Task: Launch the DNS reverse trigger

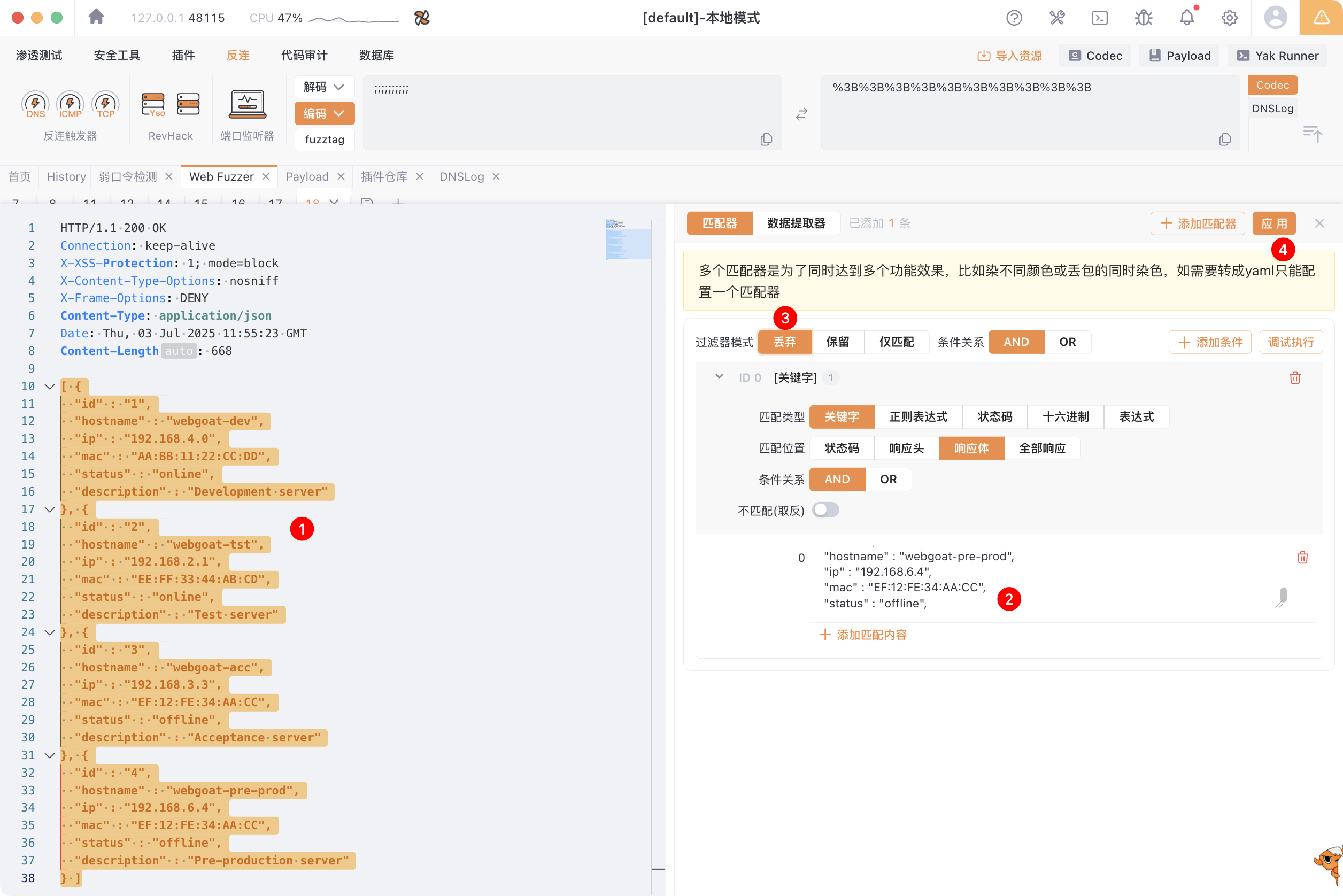Action: [x=35, y=105]
